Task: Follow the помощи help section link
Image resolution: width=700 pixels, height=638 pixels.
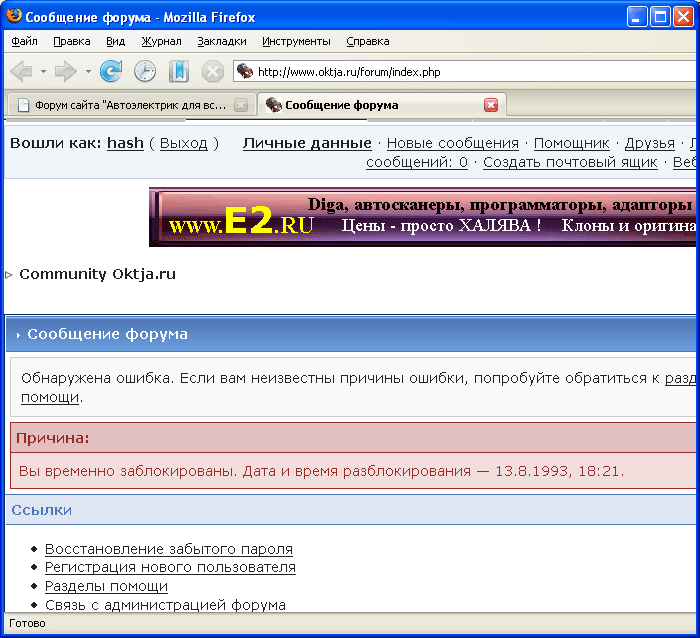Action: pyautogui.click(x=50, y=397)
